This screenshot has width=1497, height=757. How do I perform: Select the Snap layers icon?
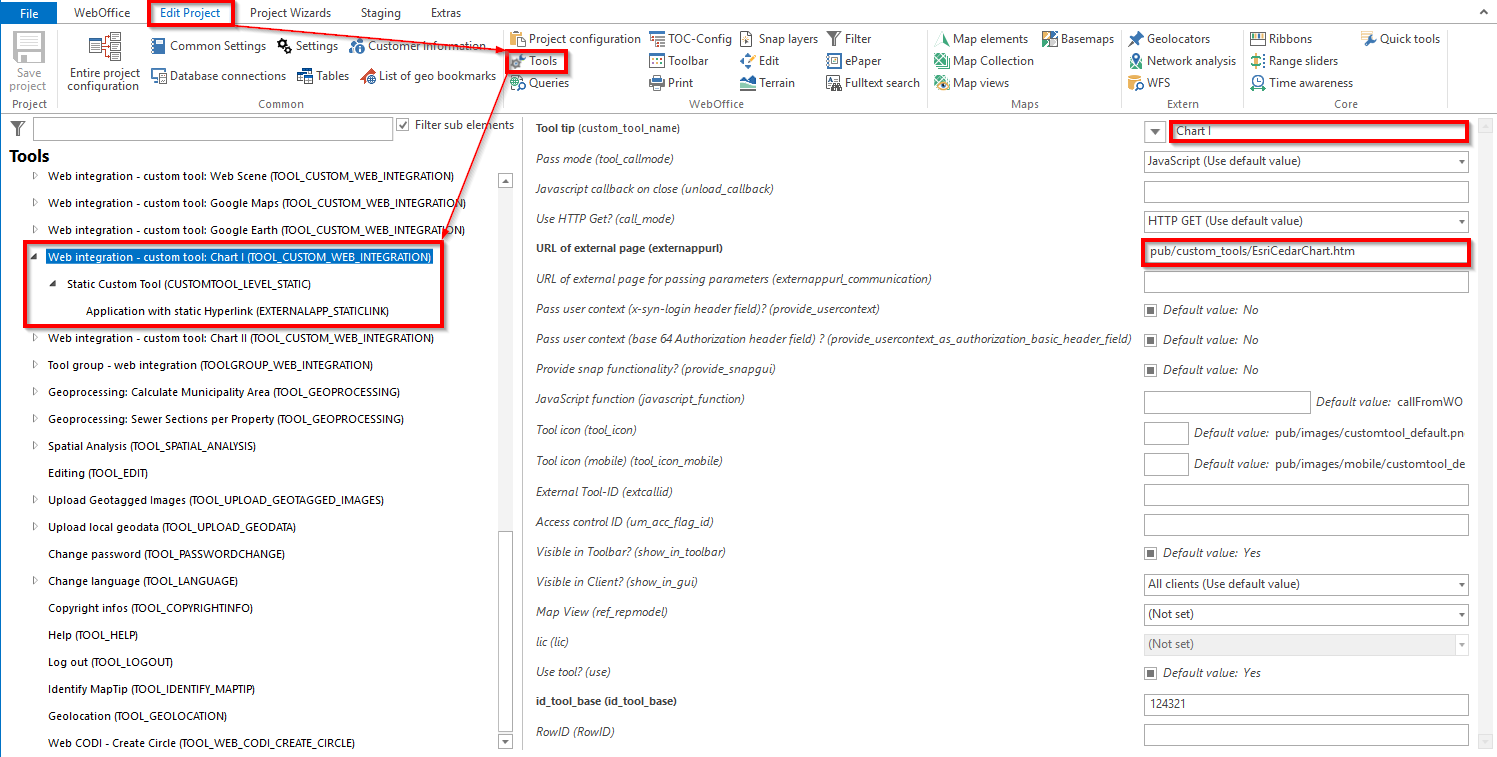click(779, 38)
